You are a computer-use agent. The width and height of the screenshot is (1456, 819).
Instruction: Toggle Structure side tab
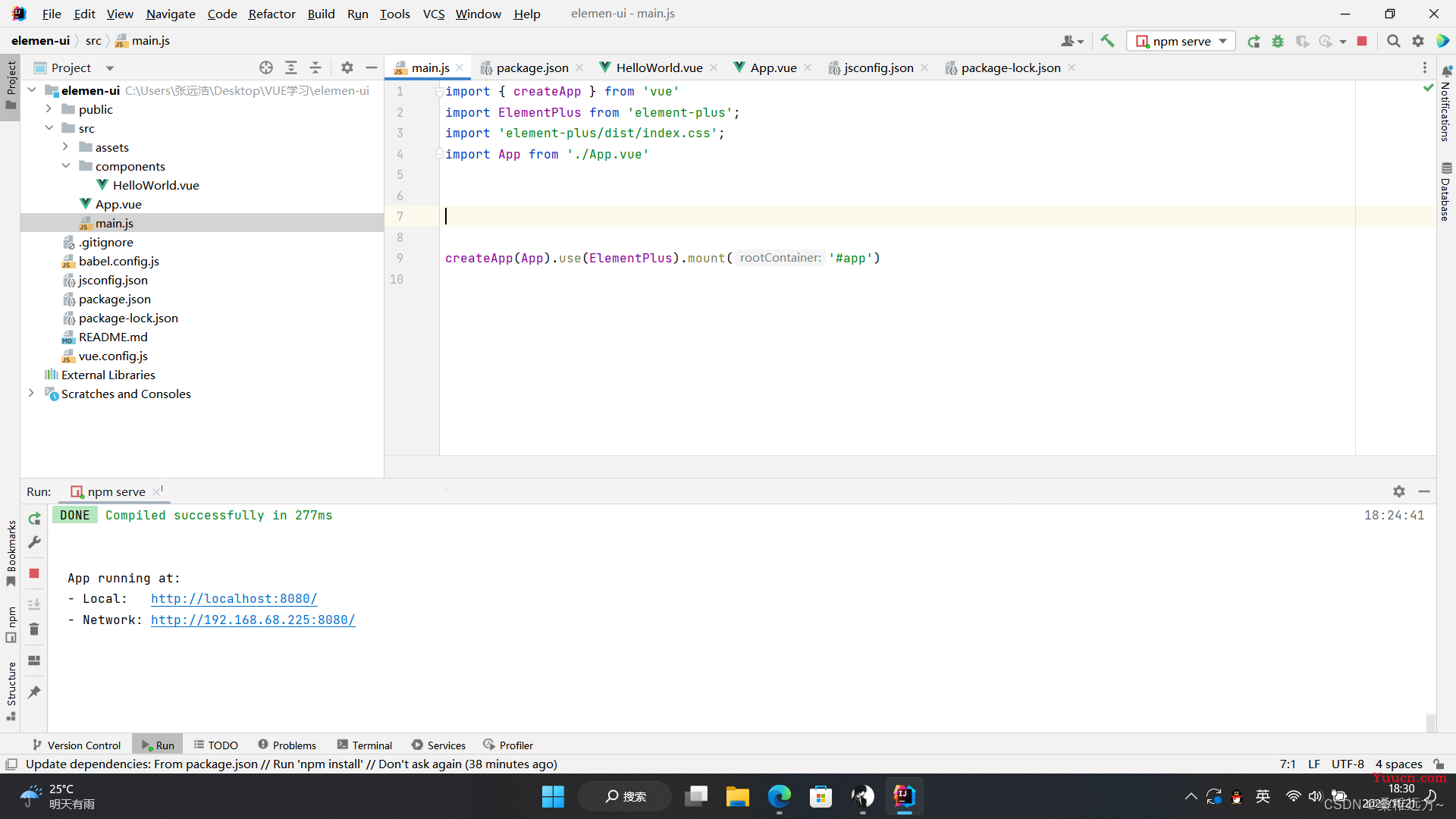click(x=11, y=692)
